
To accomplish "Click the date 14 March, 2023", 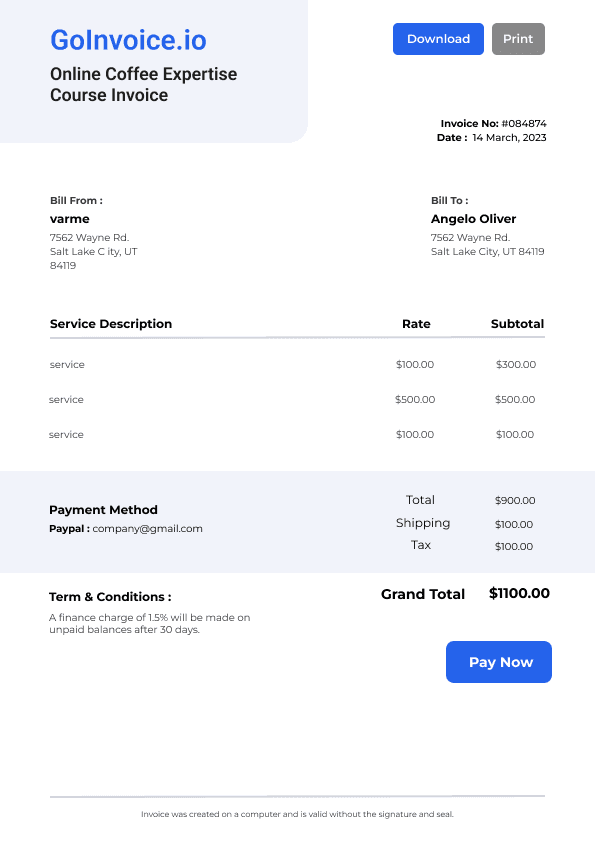I will [x=509, y=137].
